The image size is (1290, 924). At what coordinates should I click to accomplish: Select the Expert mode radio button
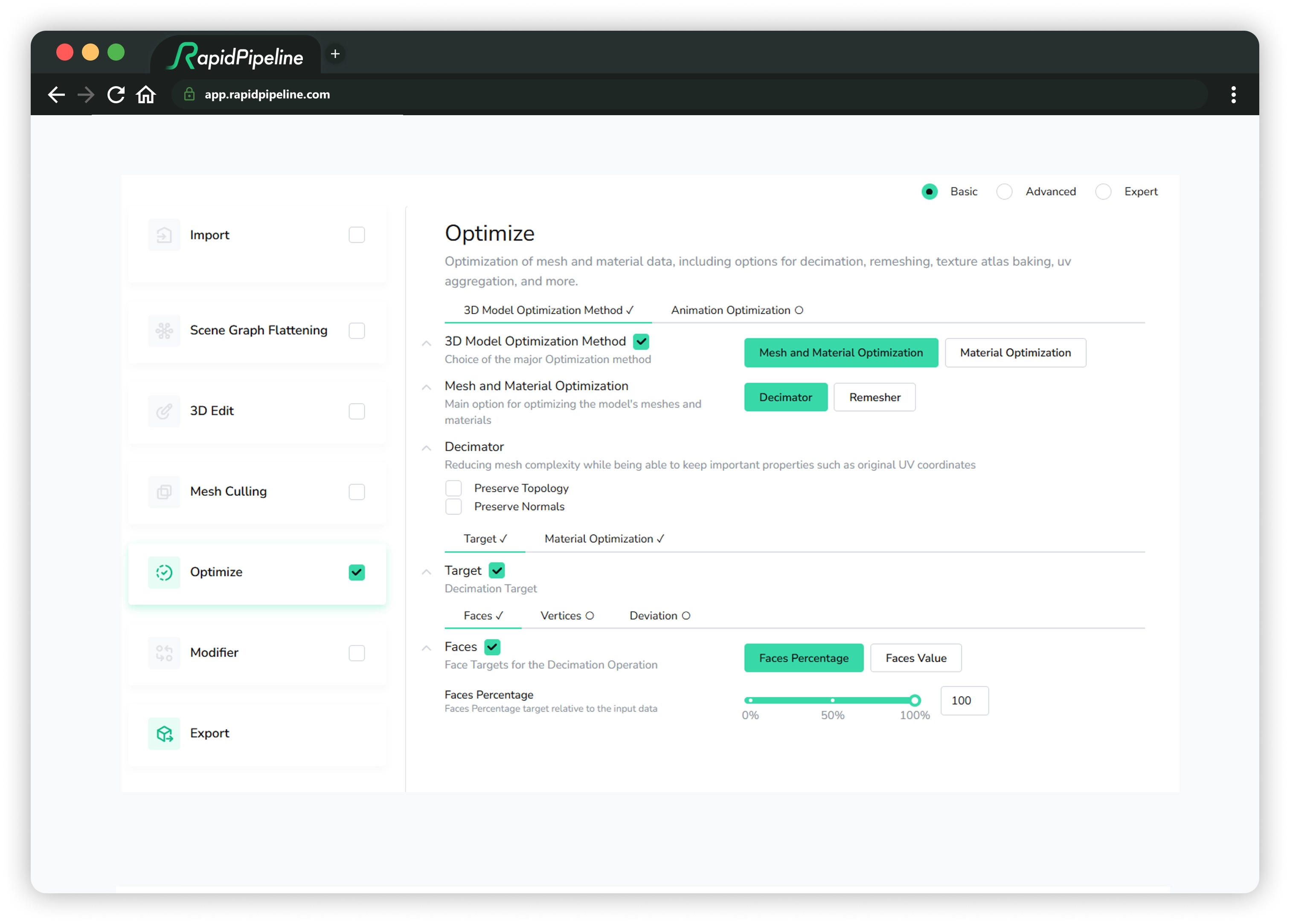1103,192
